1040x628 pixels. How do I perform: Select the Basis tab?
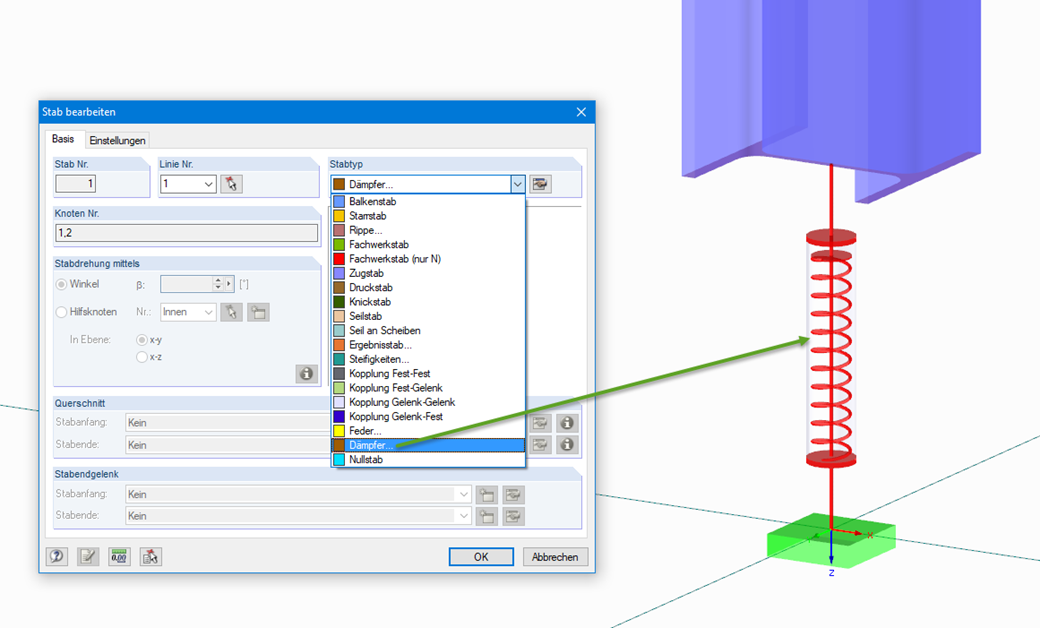tap(63, 140)
